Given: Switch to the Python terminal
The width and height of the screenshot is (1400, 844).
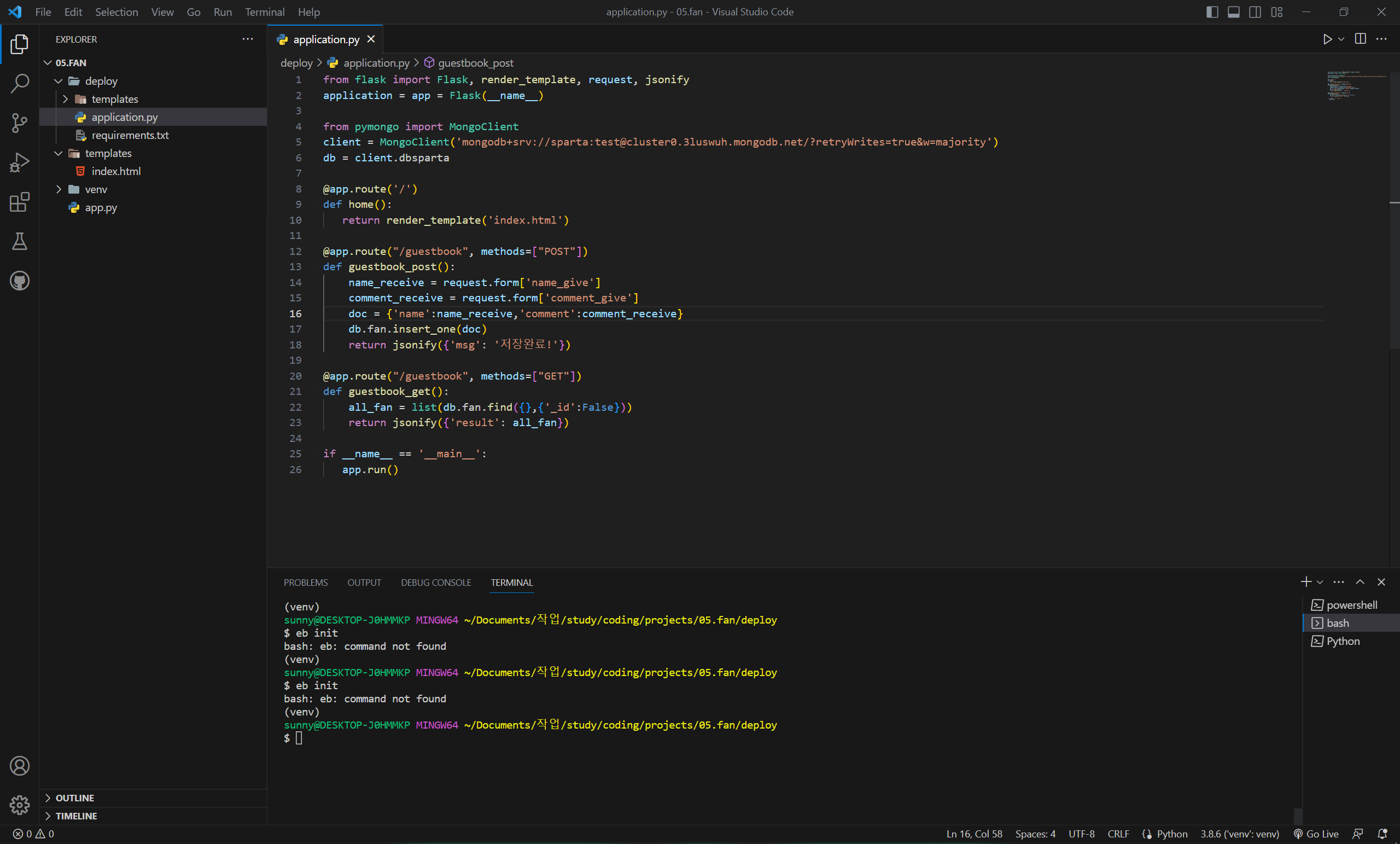Looking at the screenshot, I should click(1352, 641).
